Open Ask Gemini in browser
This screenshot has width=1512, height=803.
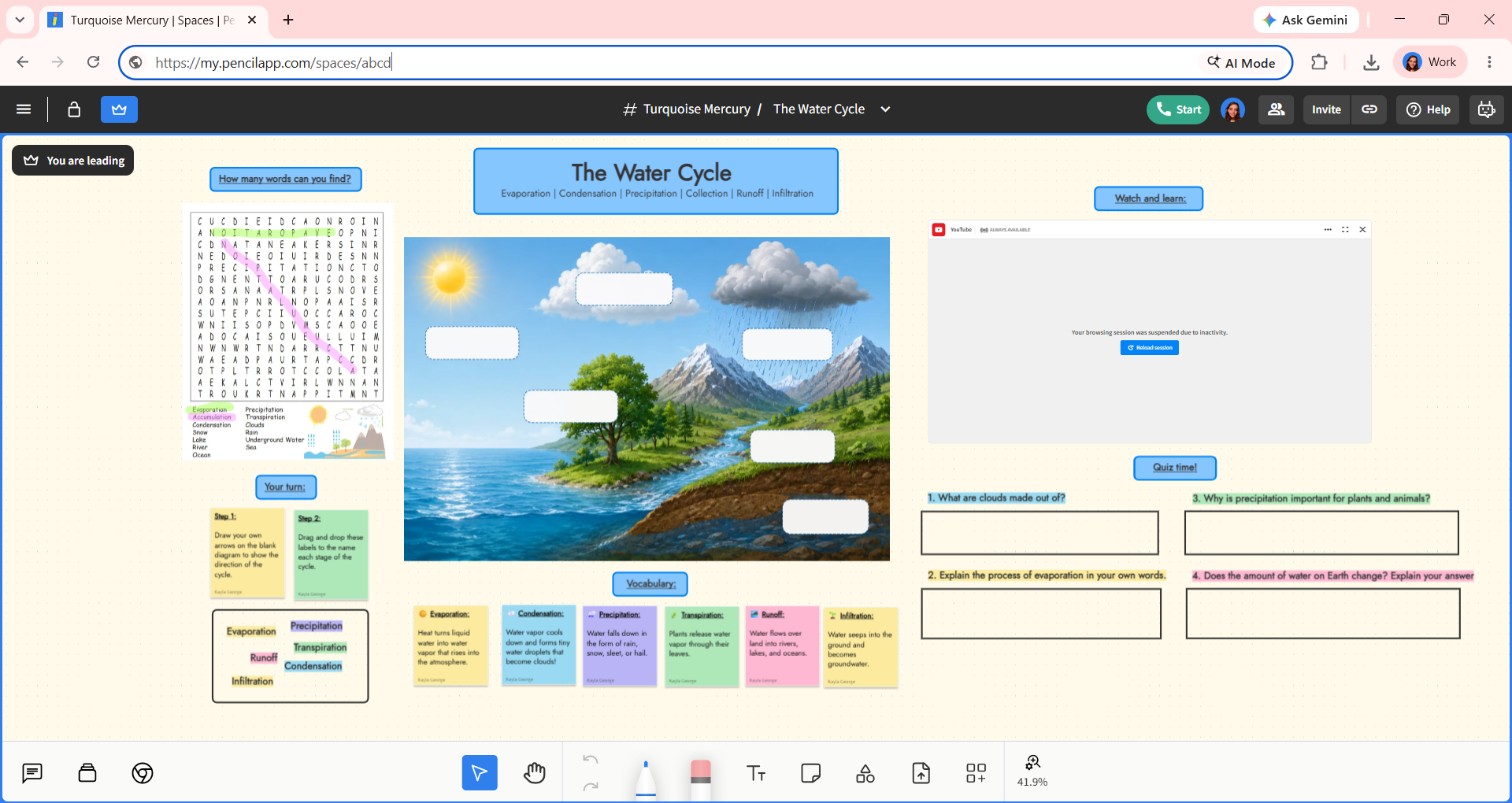tap(1306, 20)
